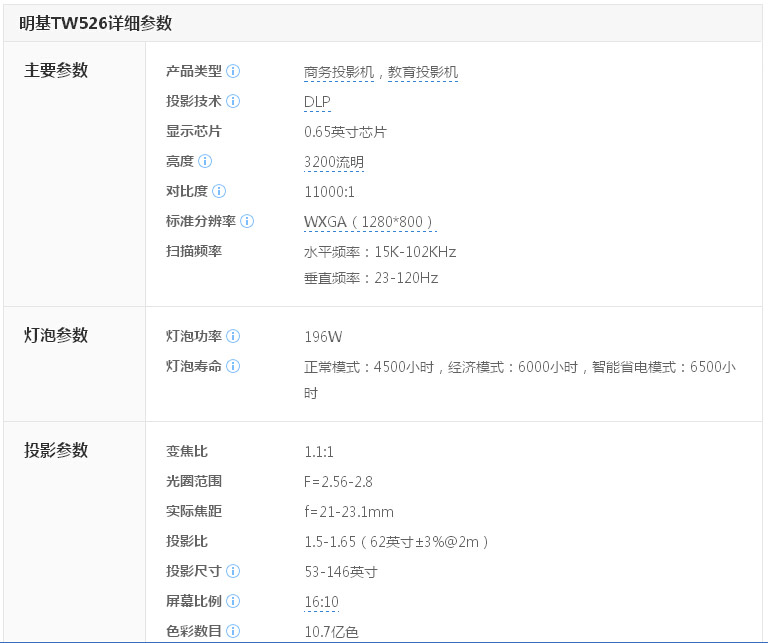
Task: Open the 3200流明 brightness link
Action: tap(334, 162)
